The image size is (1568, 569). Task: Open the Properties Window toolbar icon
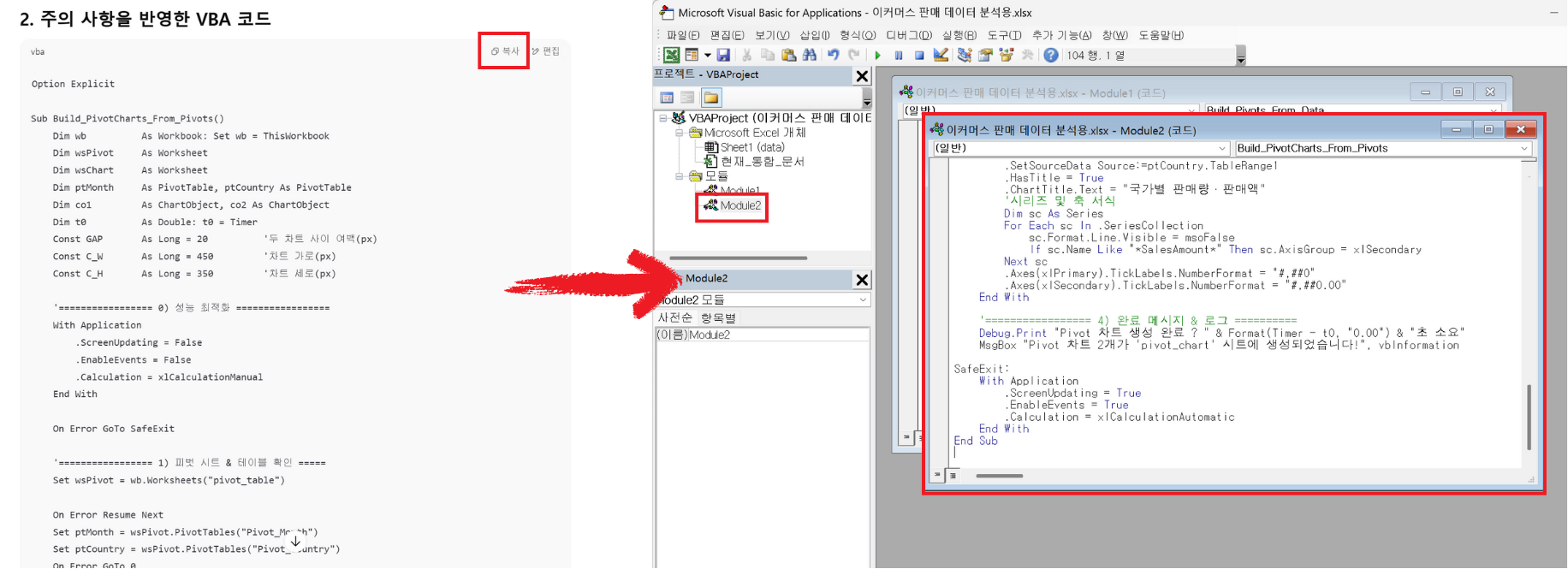pyautogui.click(x=985, y=55)
